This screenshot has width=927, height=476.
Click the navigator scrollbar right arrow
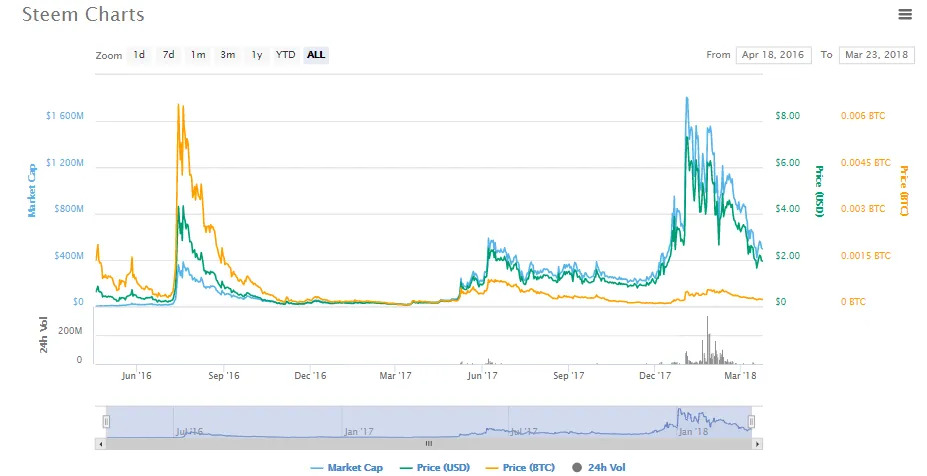[757, 443]
